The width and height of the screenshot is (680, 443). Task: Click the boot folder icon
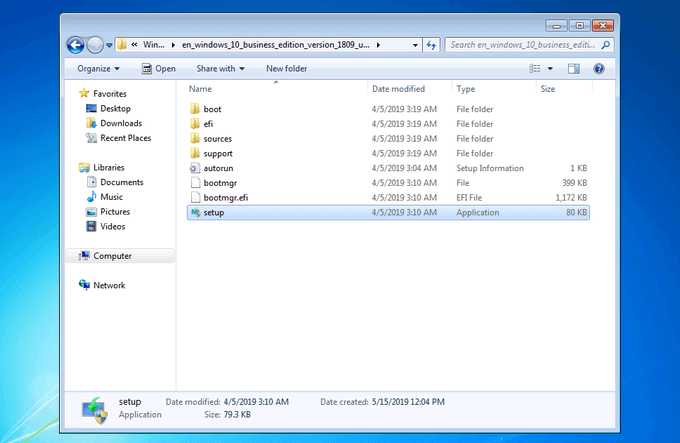coord(195,109)
